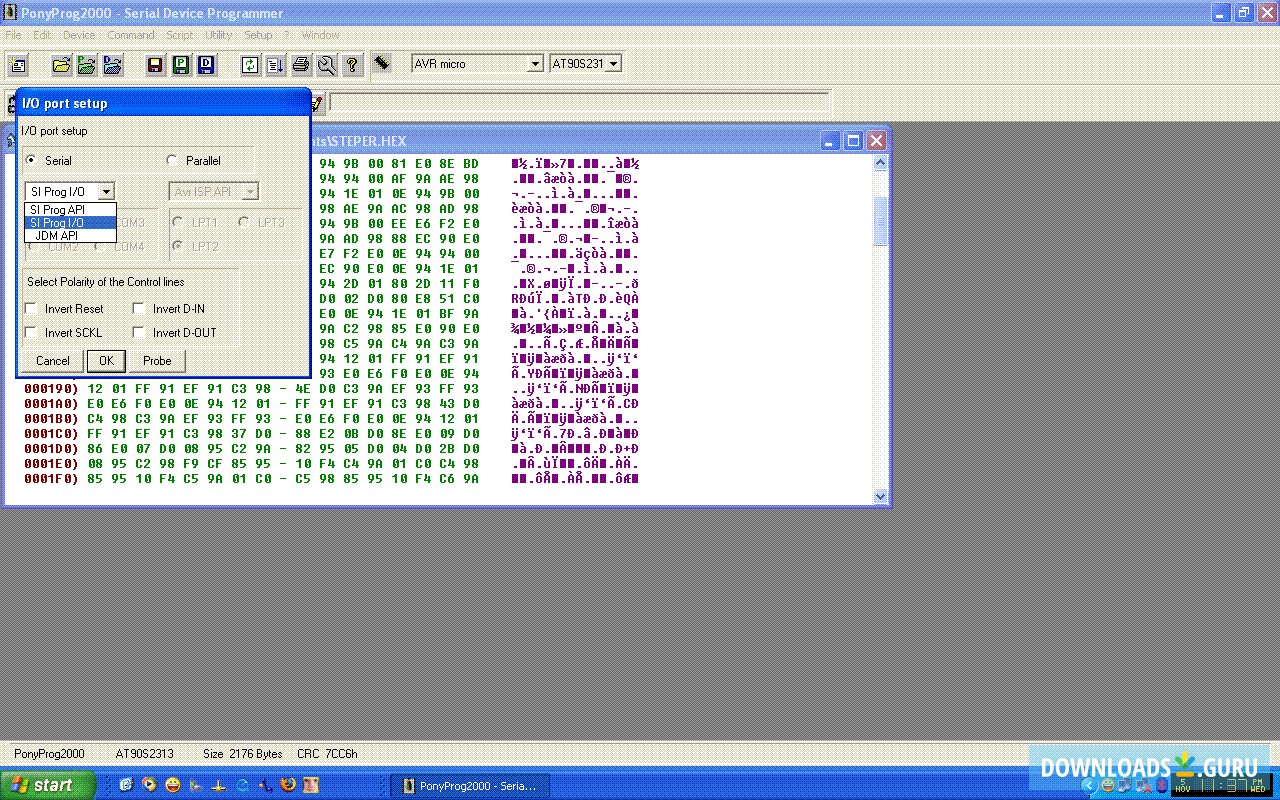Open a device file via yellow folder icon
Screen dimensions: 1280x800
coord(61,65)
